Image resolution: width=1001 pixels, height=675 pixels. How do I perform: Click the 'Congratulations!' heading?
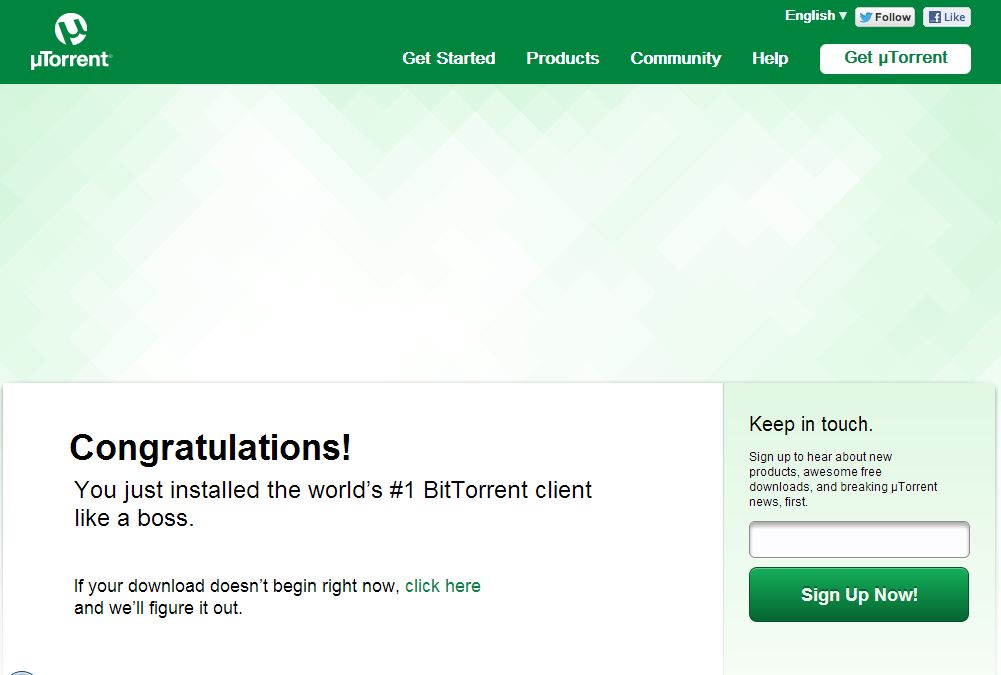(211, 448)
